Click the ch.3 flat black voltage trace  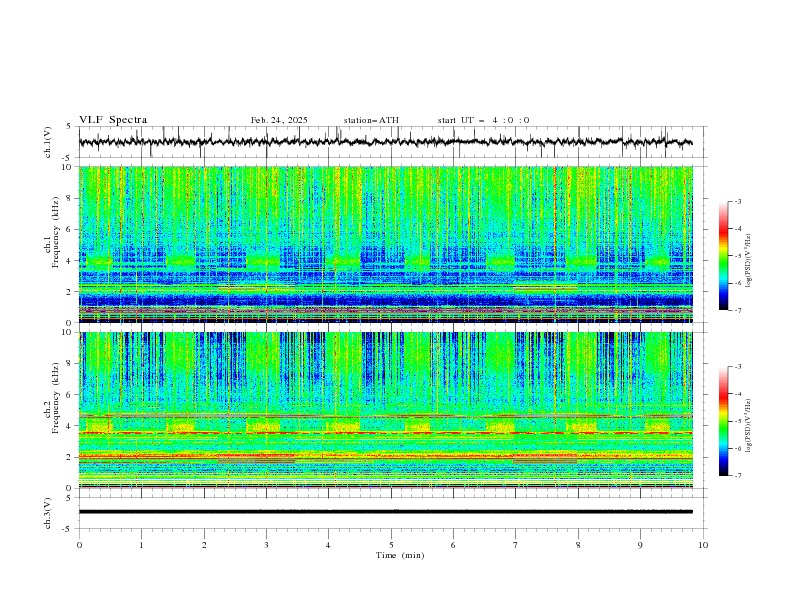click(x=385, y=512)
